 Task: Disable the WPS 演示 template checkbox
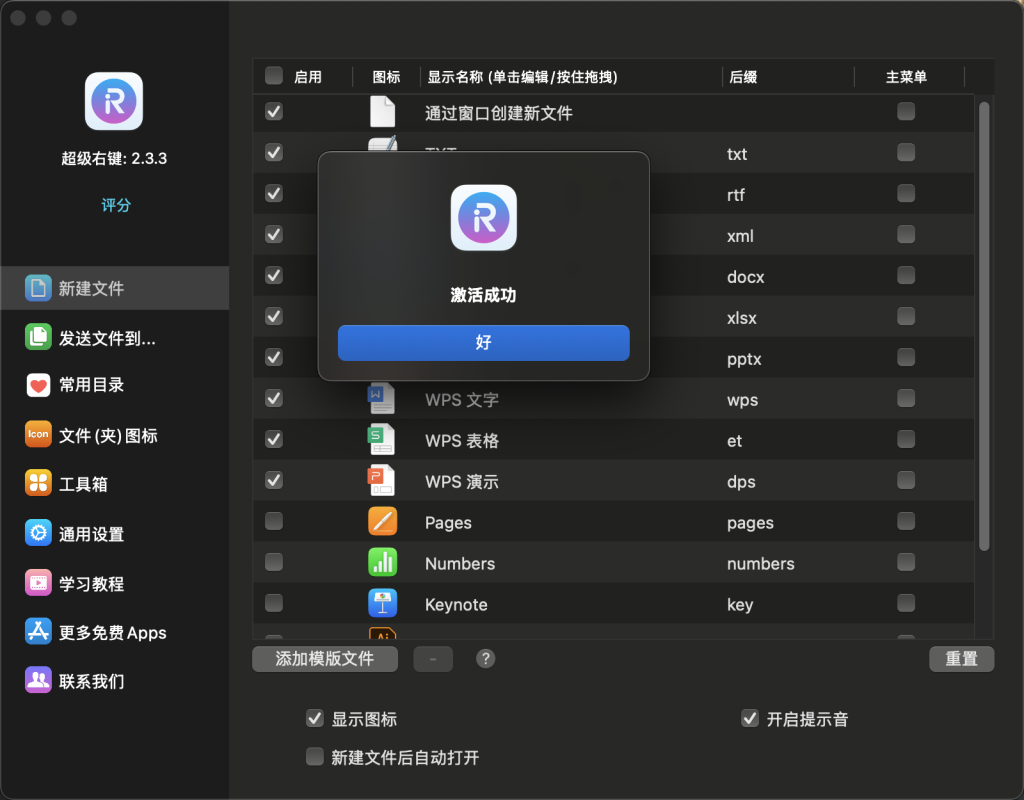coord(273,480)
